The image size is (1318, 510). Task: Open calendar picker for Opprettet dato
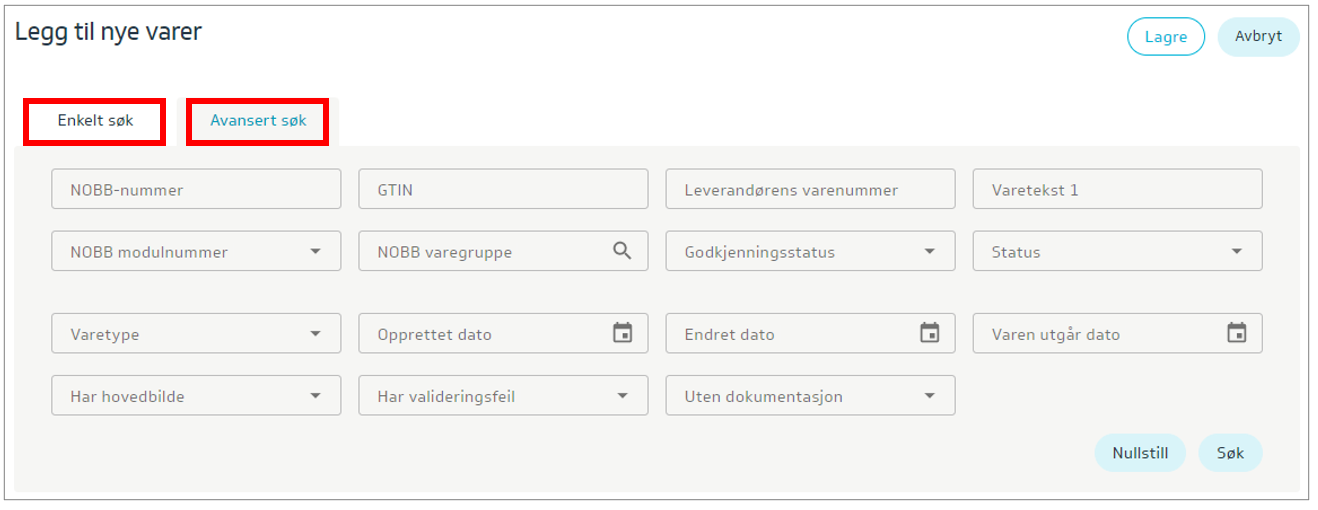pyautogui.click(x=622, y=333)
